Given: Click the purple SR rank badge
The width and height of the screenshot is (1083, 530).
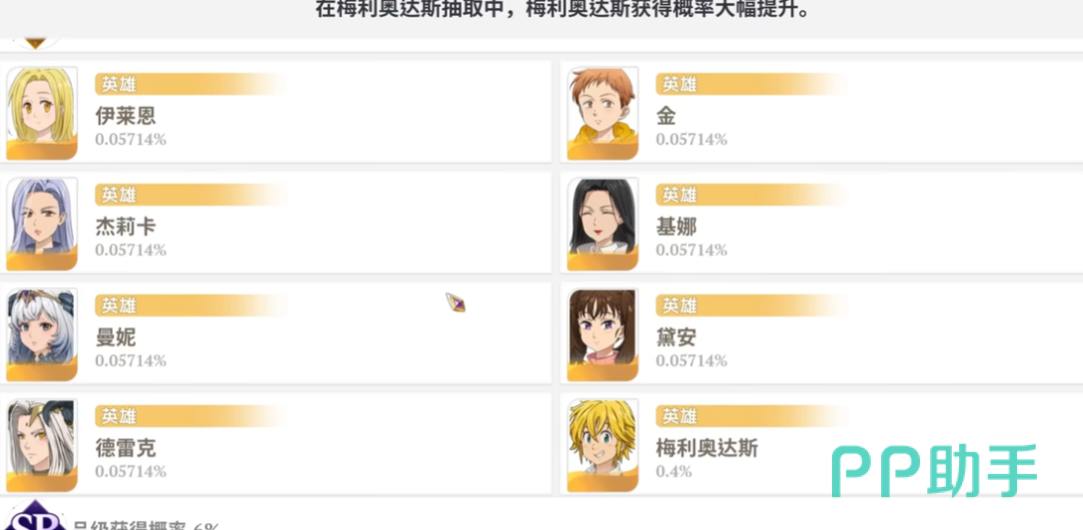Looking at the screenshot, I should pyautogui.click(x=36, y=517).
